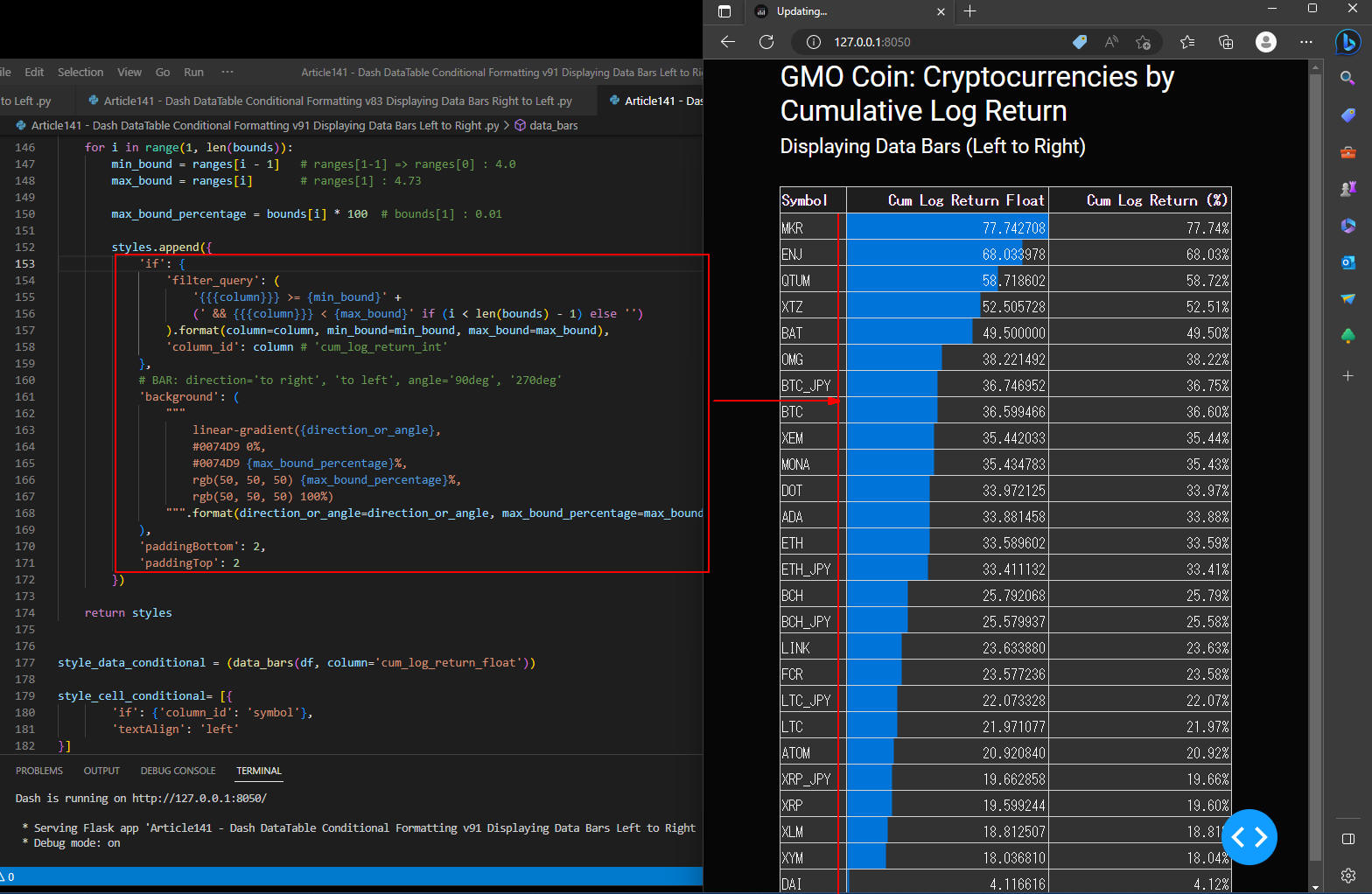The image size is (1372, 894).
Task: Open Outlook in Edge sidebar
Action: [1348, 262]
